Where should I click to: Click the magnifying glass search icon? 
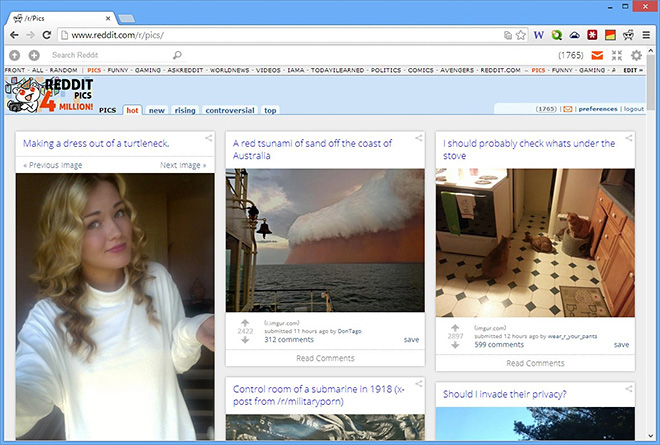click(177, 55)
